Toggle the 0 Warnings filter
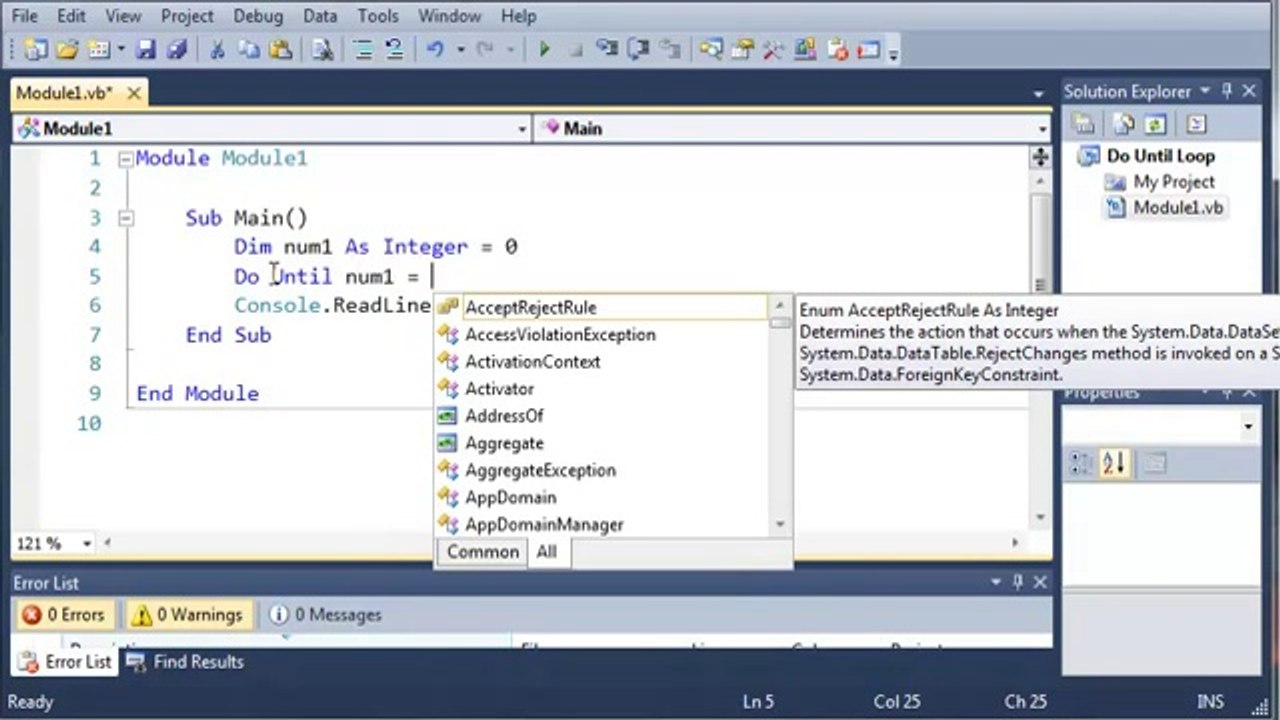The height and width of the screenshot is (720, 1280). click(x=189, y=615)
